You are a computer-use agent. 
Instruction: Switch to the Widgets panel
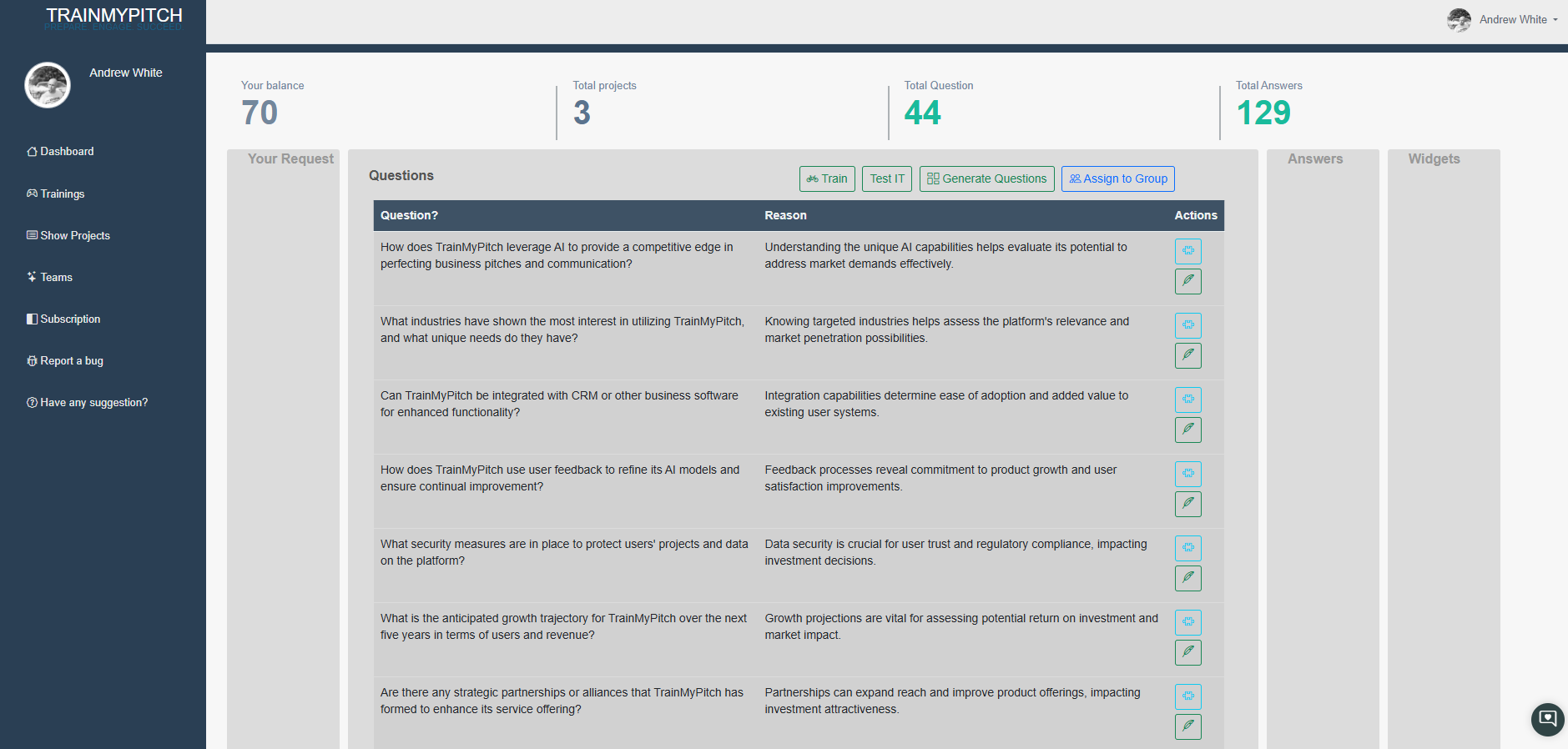click(x=1434, y=158)
